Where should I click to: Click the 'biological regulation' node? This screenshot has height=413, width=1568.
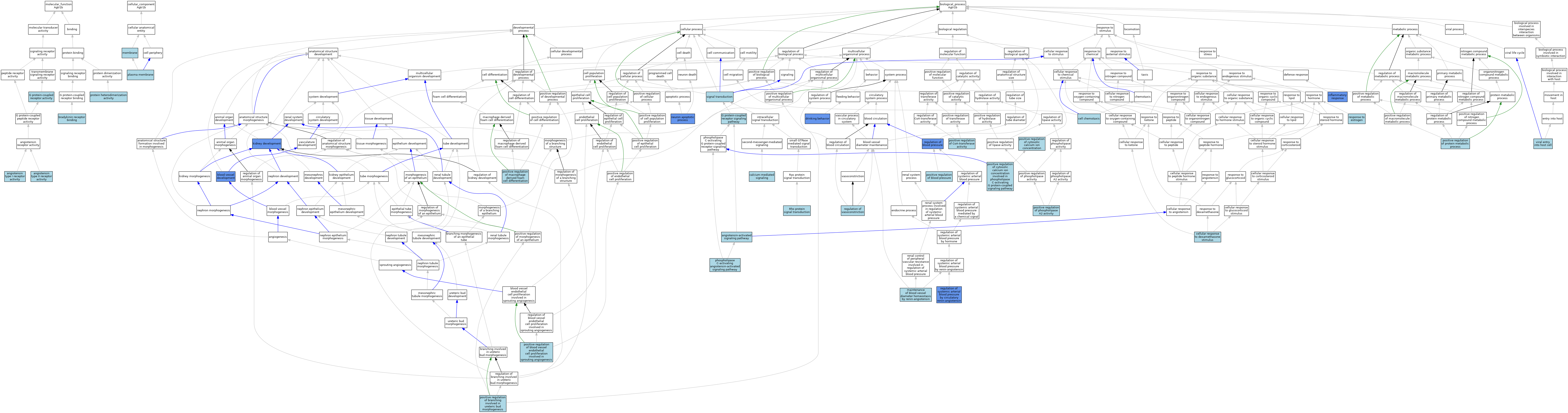953,29
